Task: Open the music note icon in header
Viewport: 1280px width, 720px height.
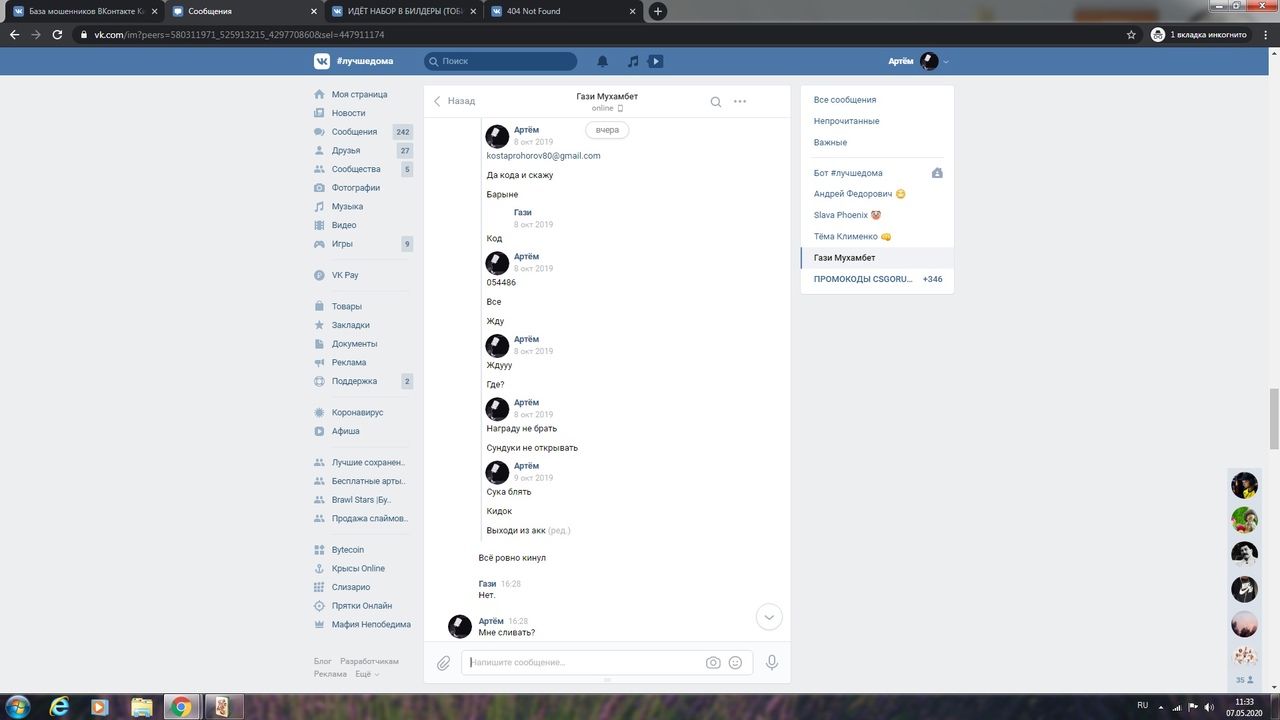Action: point(632,61)
